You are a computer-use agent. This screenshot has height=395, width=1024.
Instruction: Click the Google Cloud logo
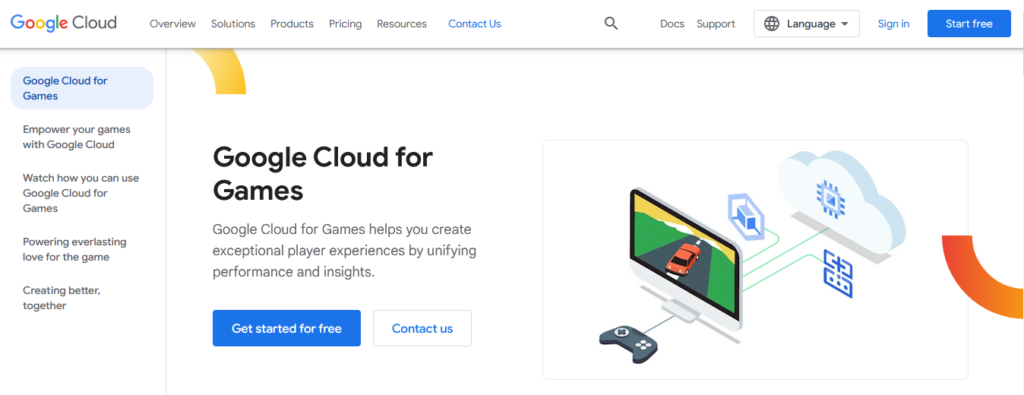point(63,23)
